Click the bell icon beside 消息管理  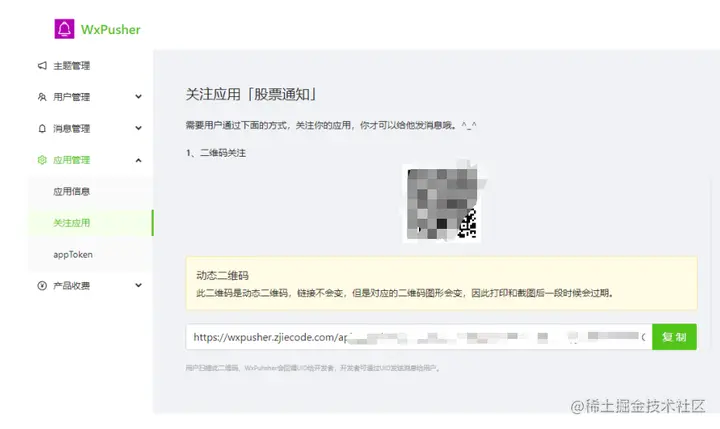point(42,129)
